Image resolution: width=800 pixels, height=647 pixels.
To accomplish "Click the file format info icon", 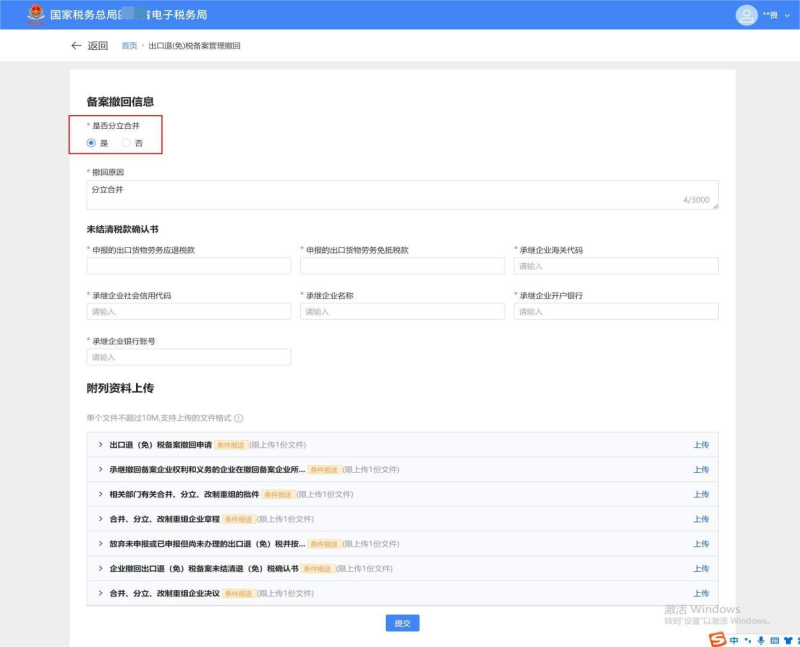I will (x=239, y=419).
